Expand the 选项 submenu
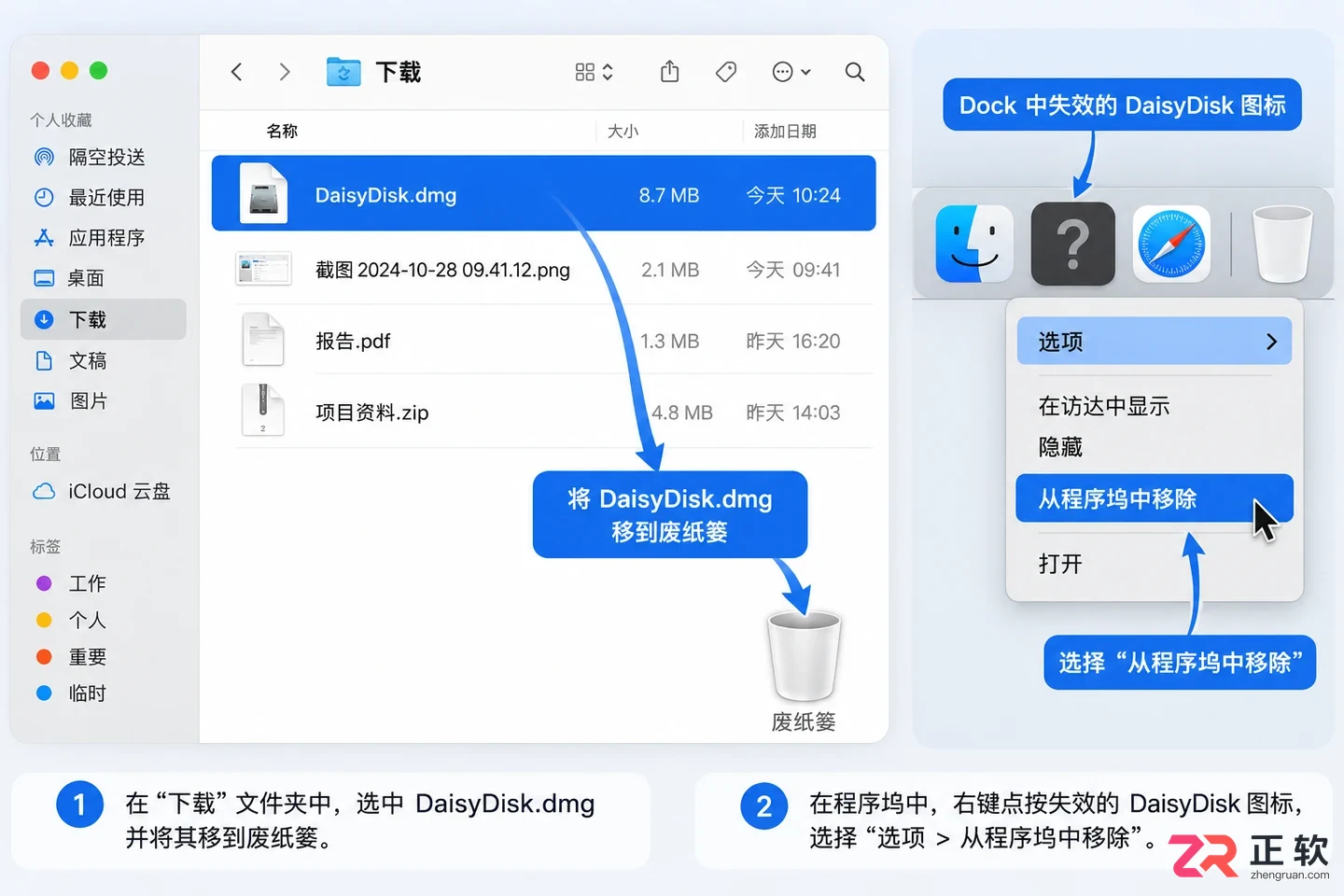The image size is (1344, 896). (x=1155, y=341)
